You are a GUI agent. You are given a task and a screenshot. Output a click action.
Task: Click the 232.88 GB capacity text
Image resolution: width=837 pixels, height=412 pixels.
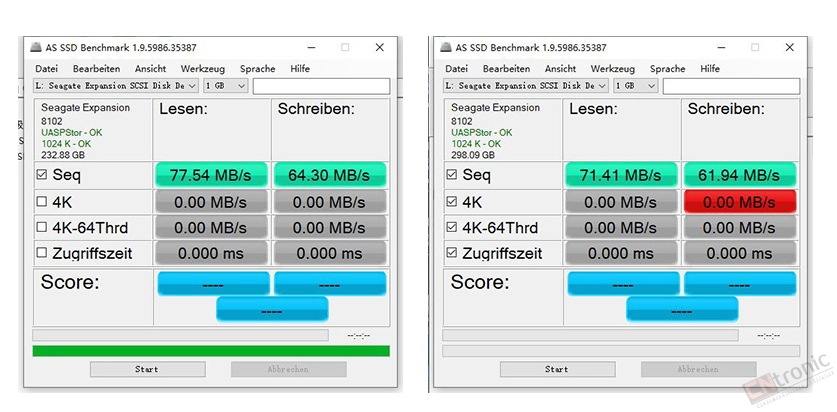point(63,155)
